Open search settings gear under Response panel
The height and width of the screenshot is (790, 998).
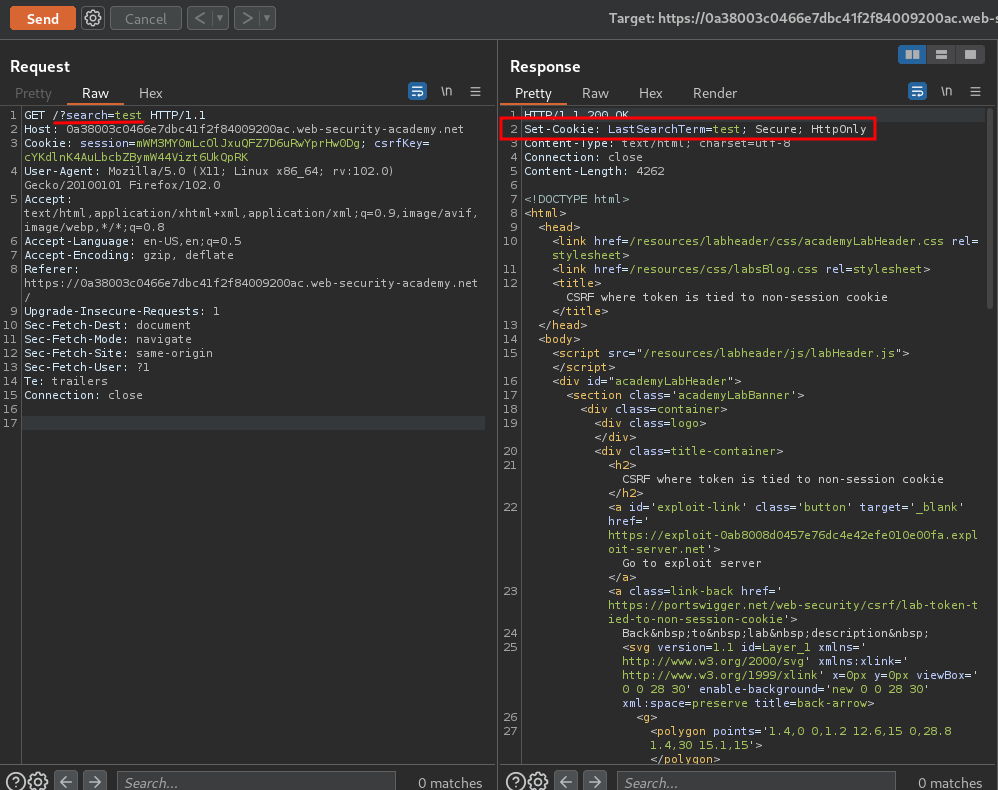[x=538, y=781]
